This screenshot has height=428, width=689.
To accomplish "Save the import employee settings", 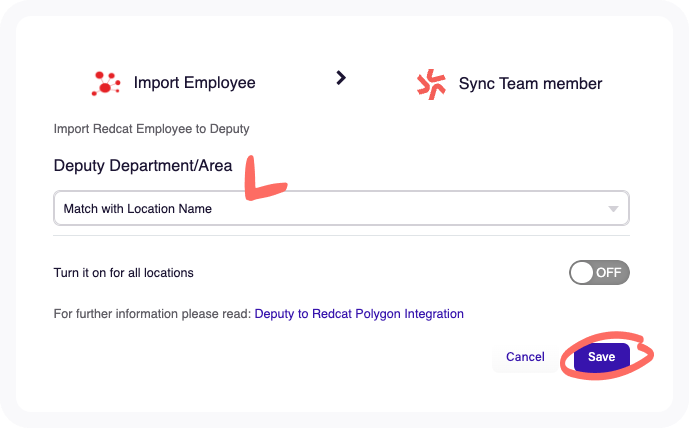I will tap(602, 356).
